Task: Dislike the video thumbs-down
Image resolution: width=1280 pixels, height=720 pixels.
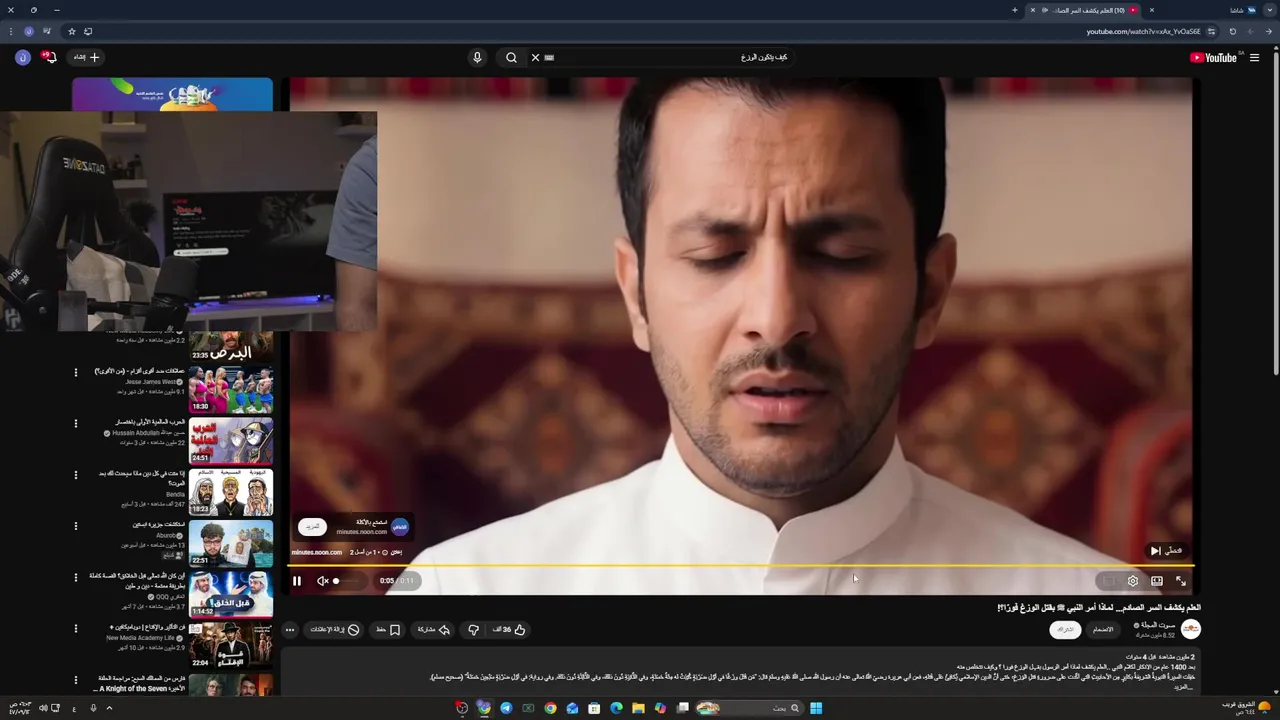Action: coord(474,630)
